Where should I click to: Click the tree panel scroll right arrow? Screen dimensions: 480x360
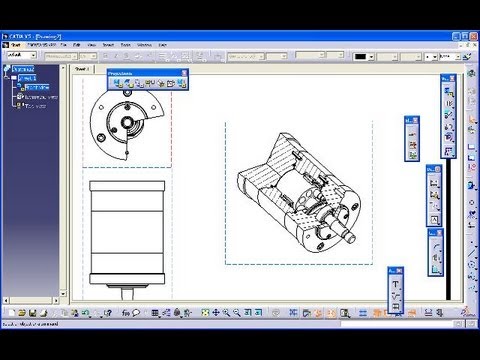click(56, 300)
